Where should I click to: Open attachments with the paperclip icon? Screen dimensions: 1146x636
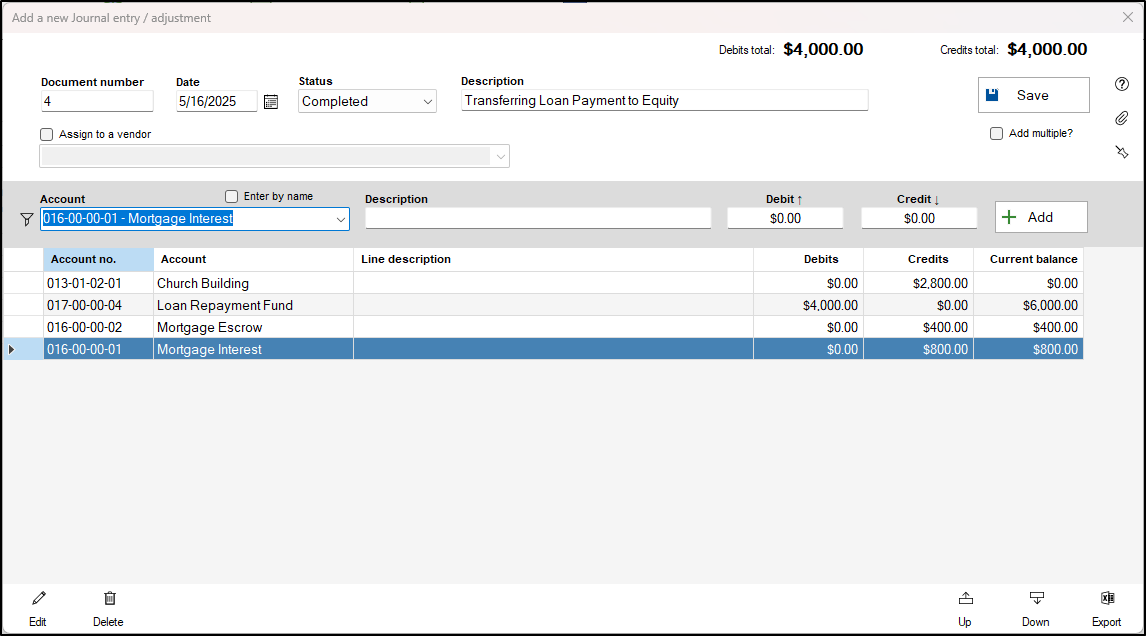[x=1121, y=118]
